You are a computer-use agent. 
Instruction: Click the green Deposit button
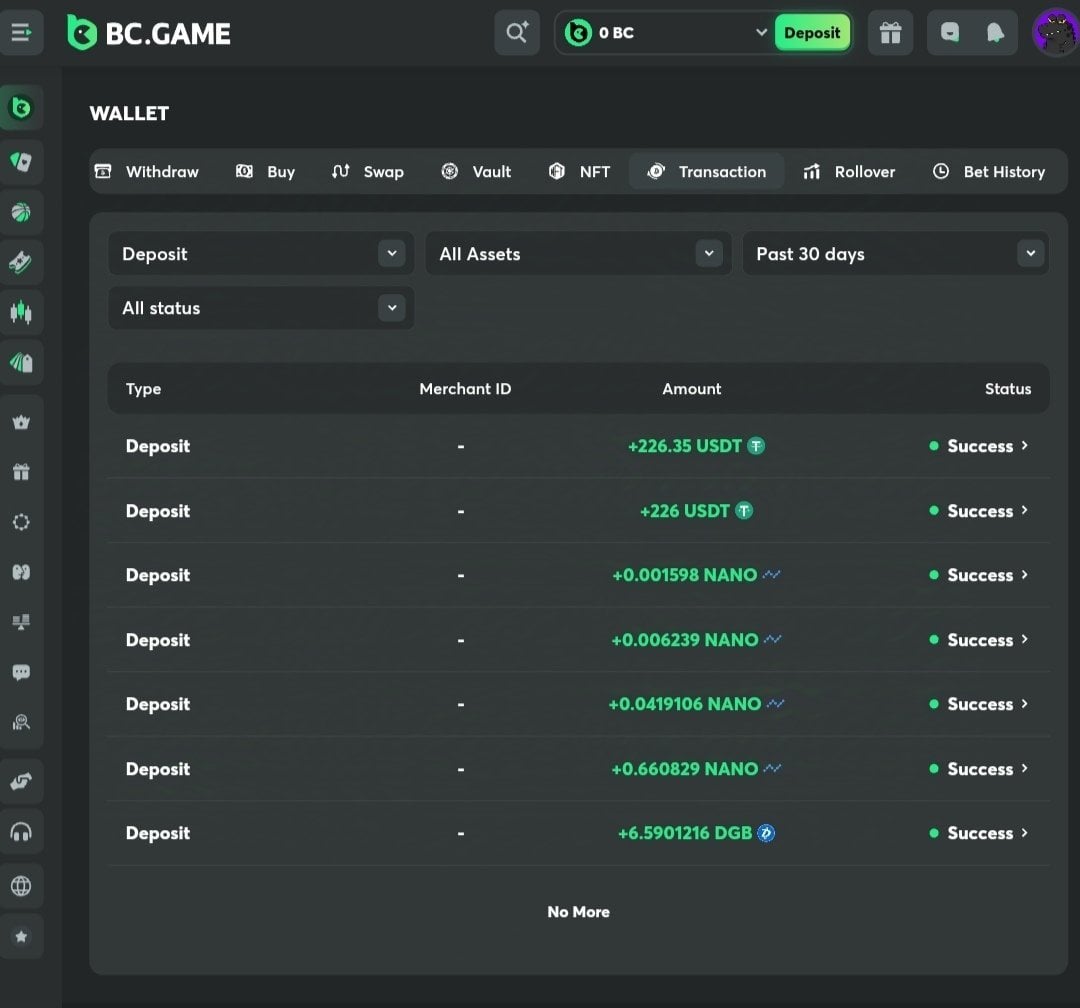click(812, 33)
